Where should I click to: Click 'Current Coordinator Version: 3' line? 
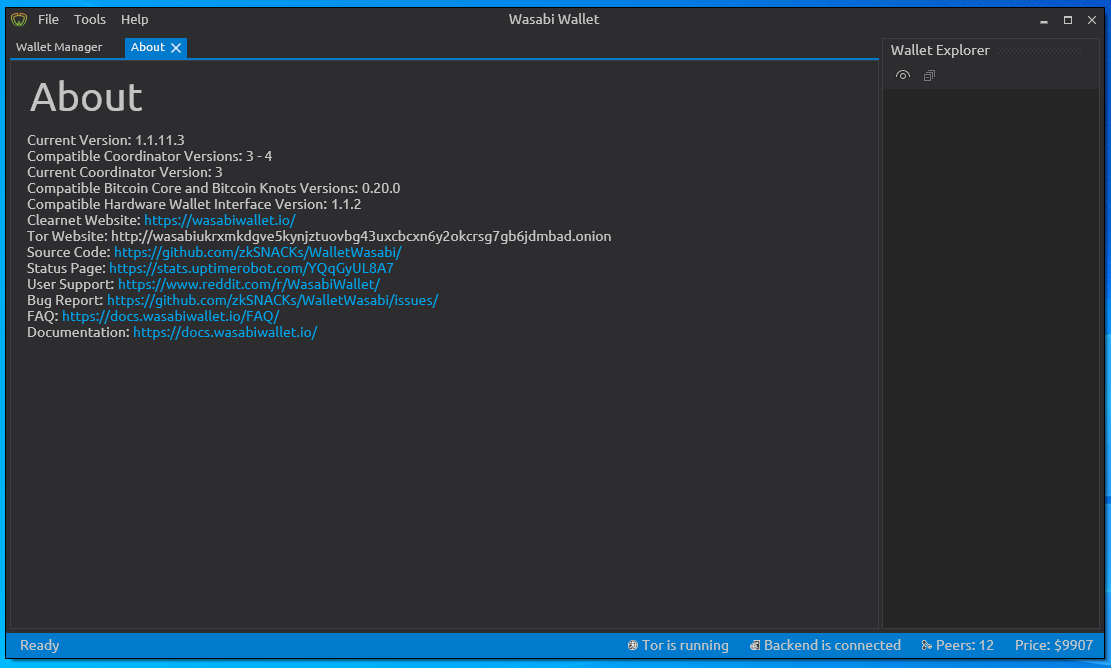125,172
